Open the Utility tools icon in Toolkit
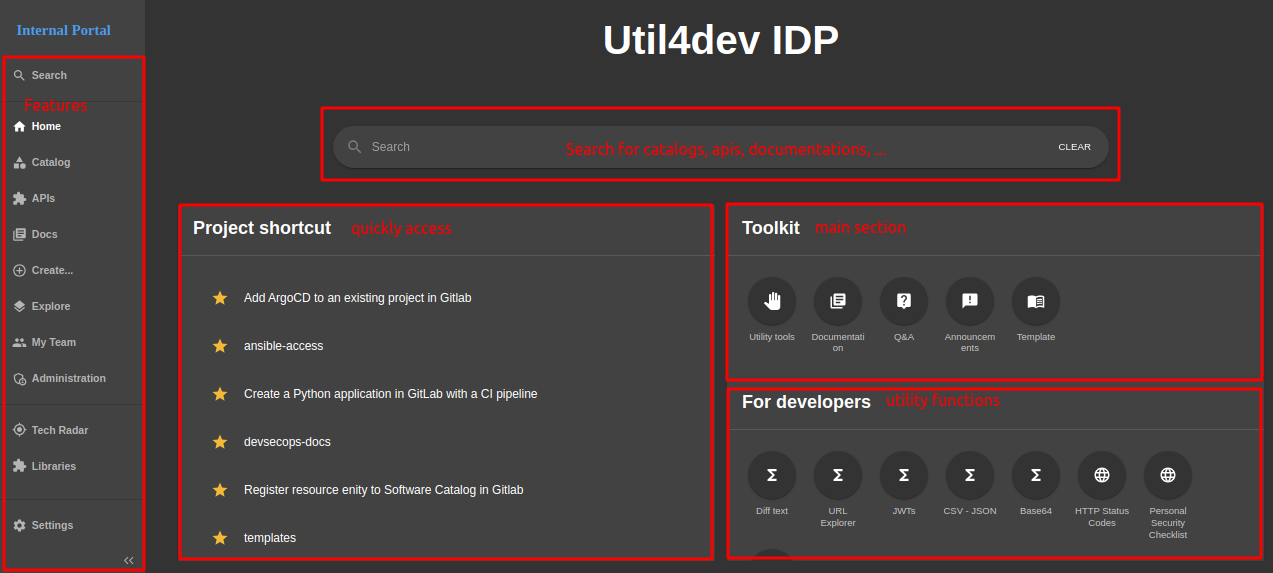Screen dimensions: 1273x573 pos(772,301)
